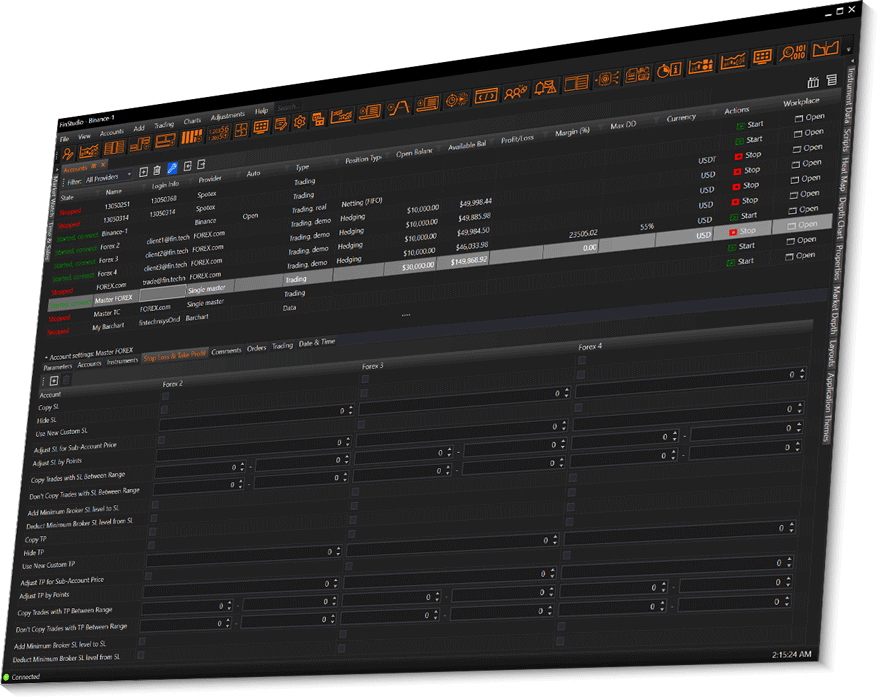Open the Adjustments menu

(x=227, y=115)
